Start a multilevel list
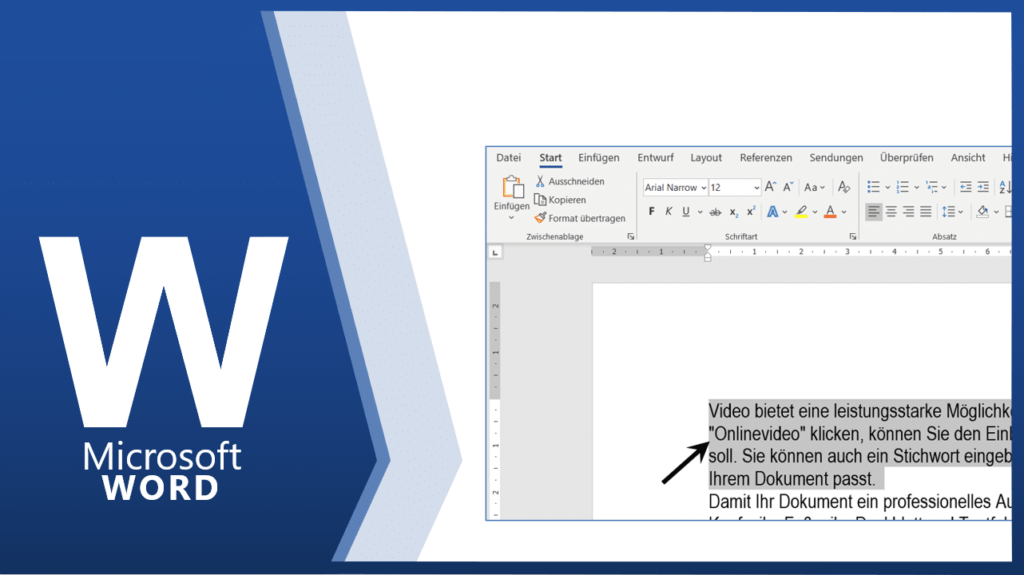 coord(931,187)
